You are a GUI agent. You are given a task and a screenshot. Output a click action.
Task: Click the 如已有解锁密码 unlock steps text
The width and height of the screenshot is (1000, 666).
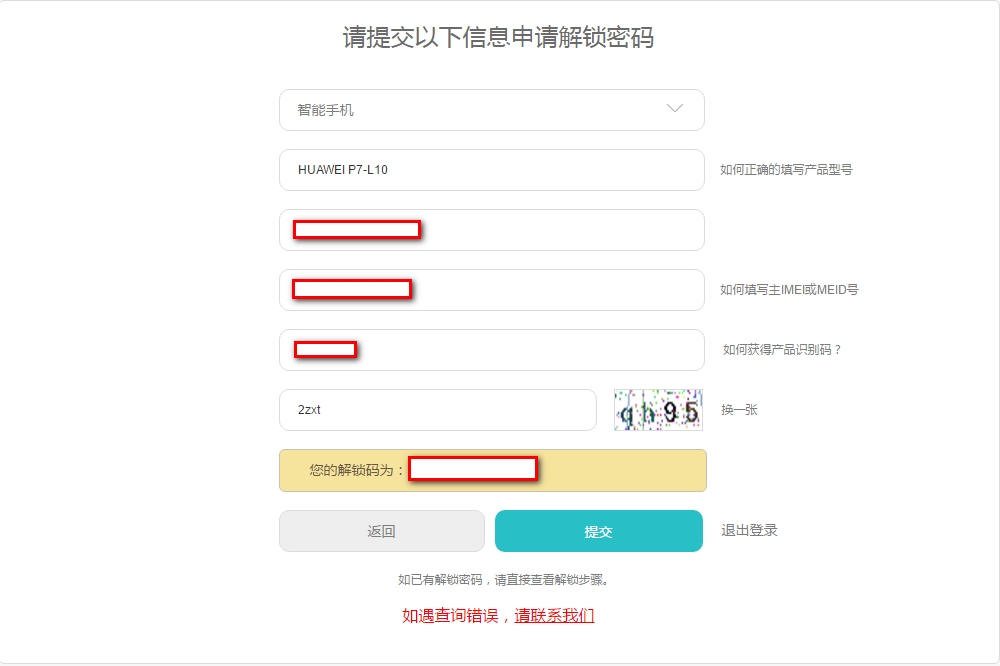(504, 580)
